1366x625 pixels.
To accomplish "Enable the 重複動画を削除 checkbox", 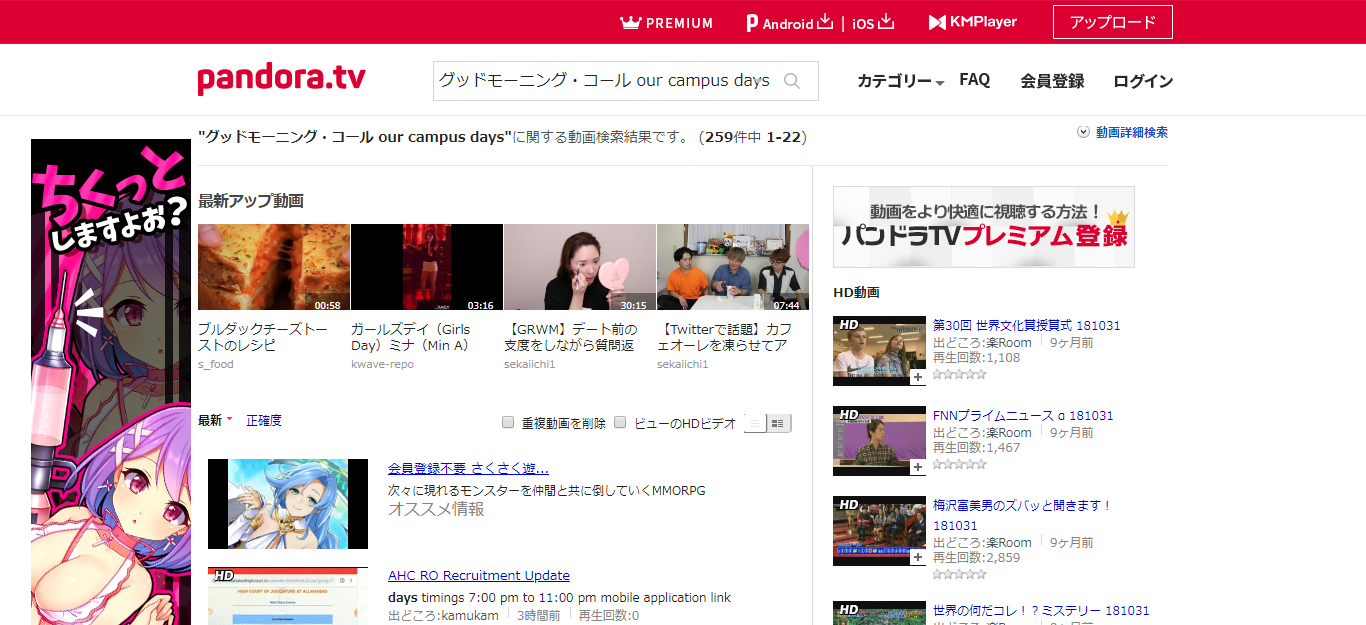I will coord(508,422).
